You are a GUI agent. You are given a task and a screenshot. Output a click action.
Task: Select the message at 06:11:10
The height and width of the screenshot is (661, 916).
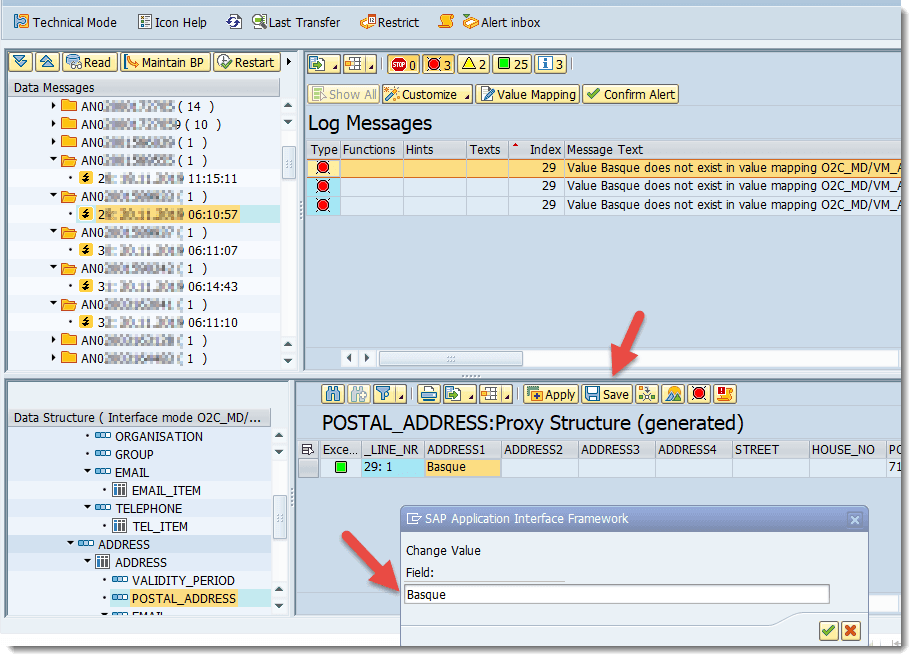coord(159,322)
